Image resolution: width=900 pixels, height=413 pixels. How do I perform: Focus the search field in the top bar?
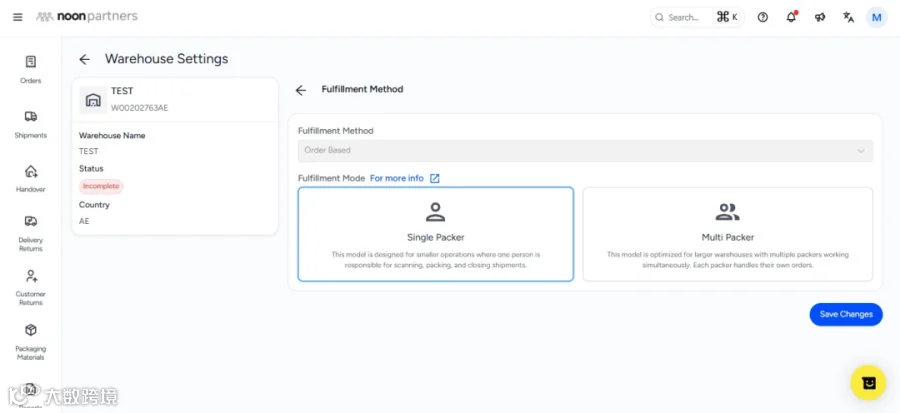point(697,17)
